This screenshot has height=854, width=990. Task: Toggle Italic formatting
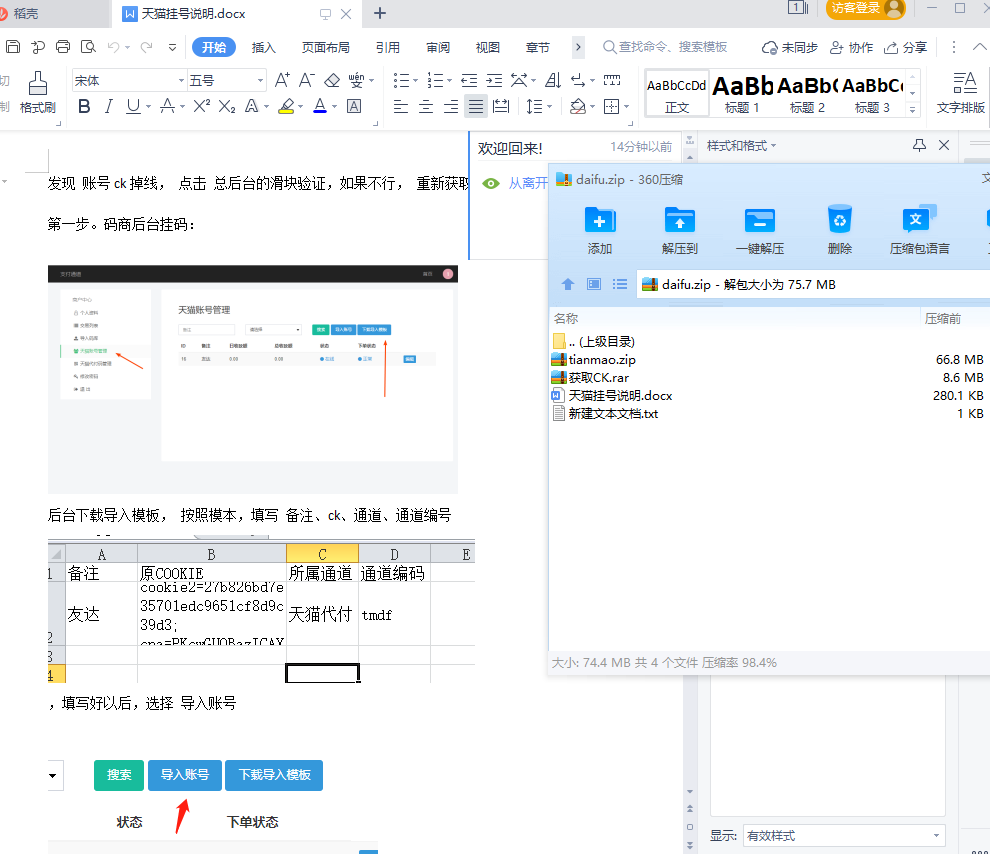[x=109, y=106]
